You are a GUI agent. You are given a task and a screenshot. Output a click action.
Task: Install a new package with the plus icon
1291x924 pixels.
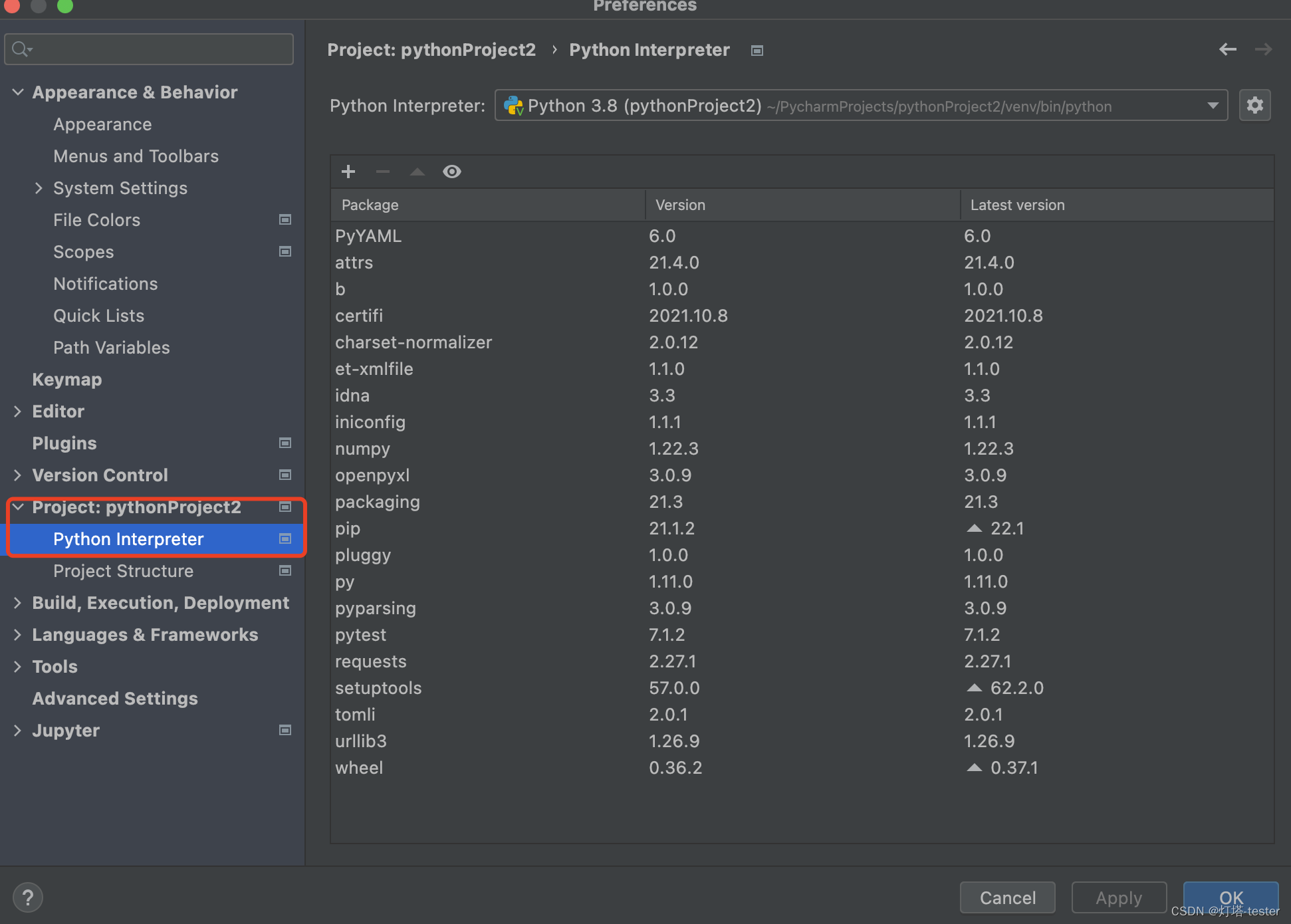pos(348,172)
